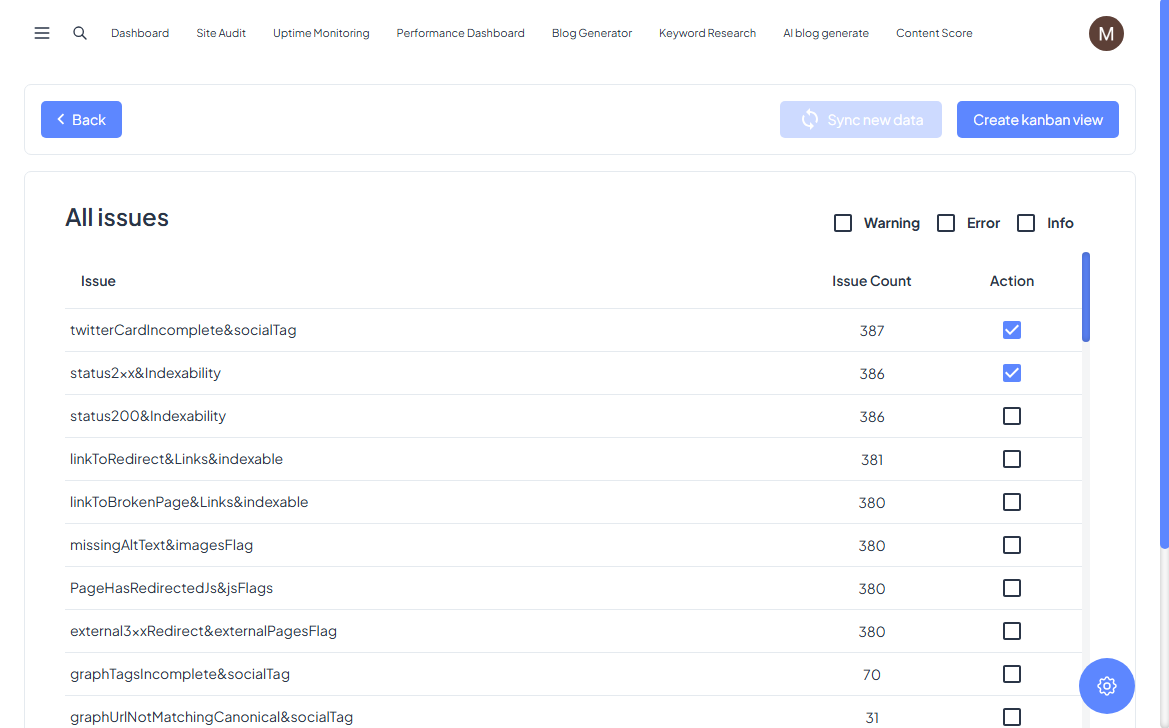The image size is (1169, 728).
Task: Open the user avatar M profile
Action: [x=1106, y=33]
